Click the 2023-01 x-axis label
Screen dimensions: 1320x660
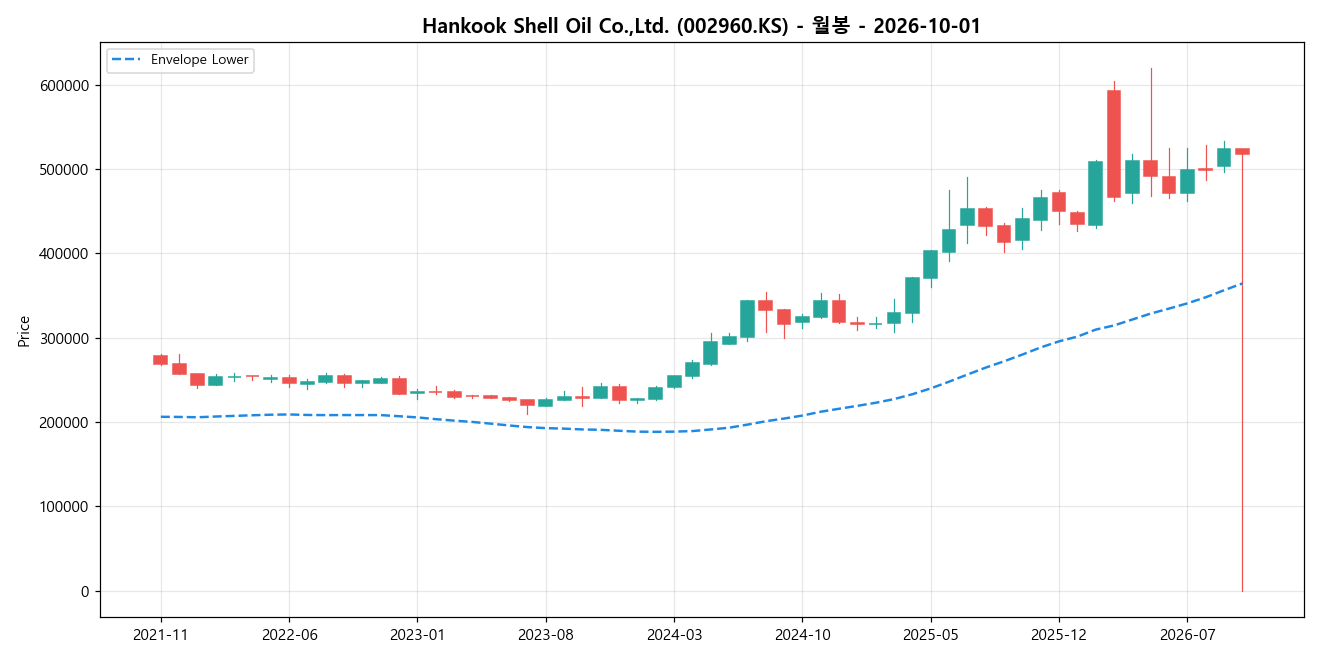(417, 635)
